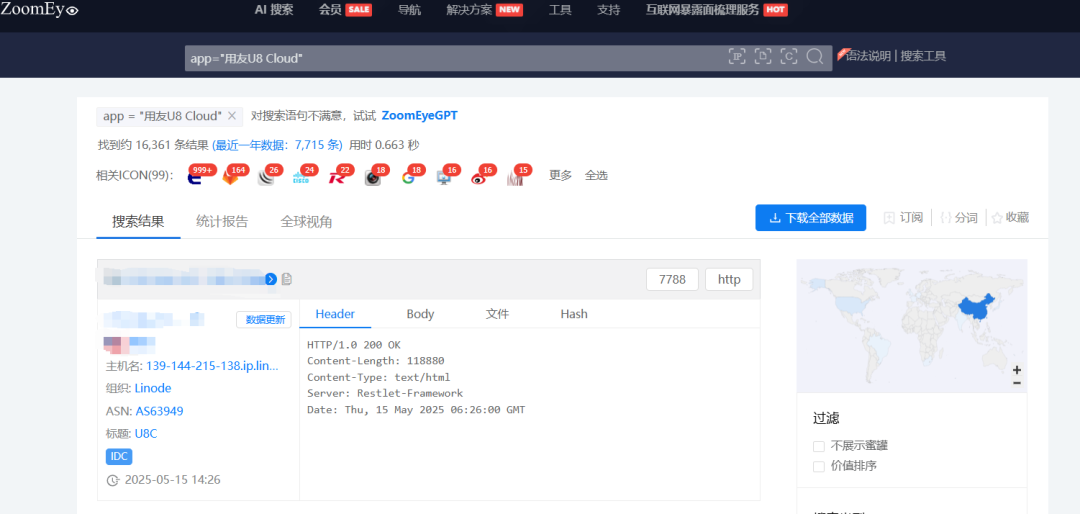The height and width of the screenshot is (514, 1080).
Task: Open the AI 搜索 menu
Action: pyautogui.click(x=273, y=10)
